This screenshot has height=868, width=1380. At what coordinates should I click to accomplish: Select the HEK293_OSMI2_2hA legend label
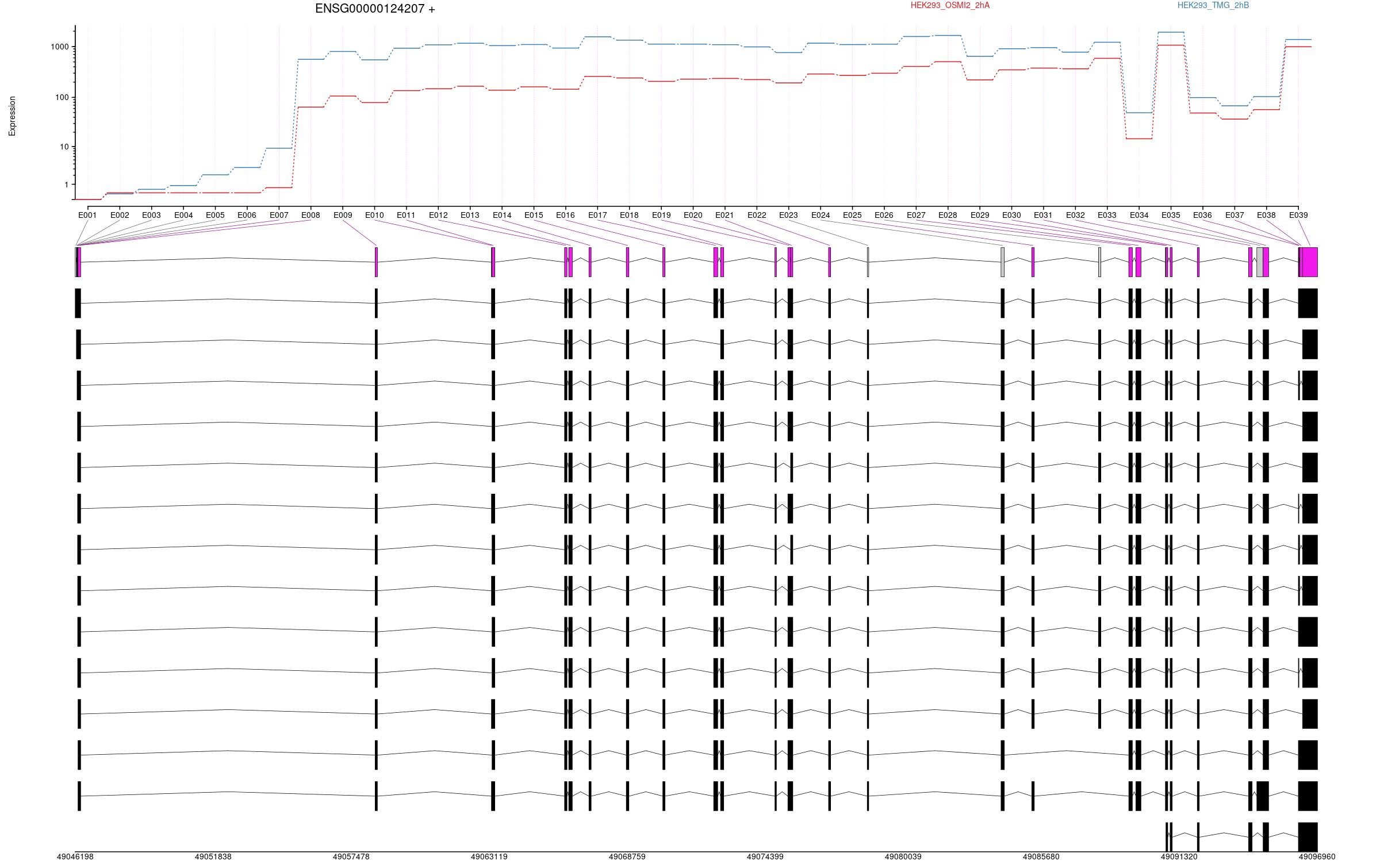(950, 5)
